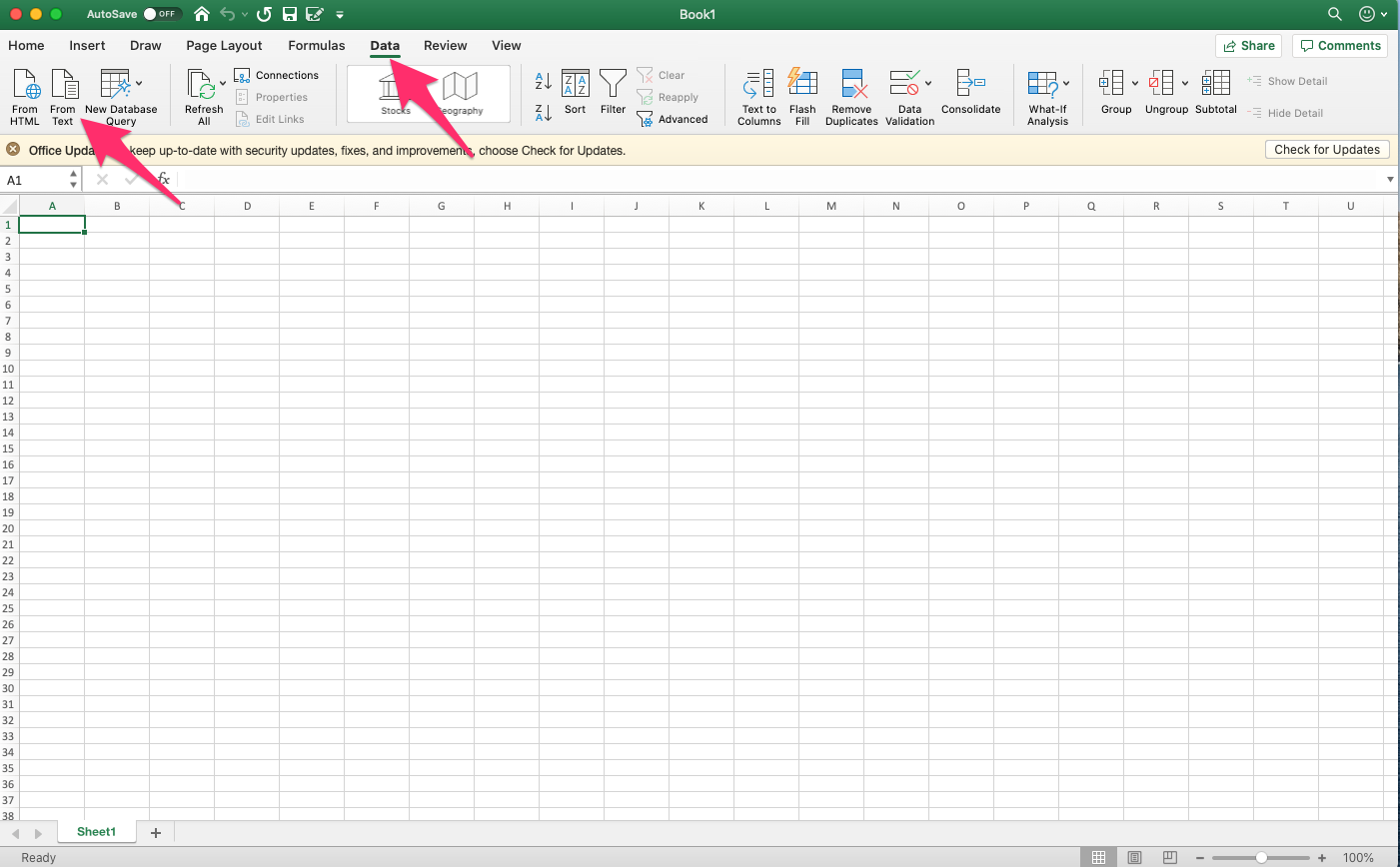Apply Text to Columns
1400x867 pixels.
(758, 95)
